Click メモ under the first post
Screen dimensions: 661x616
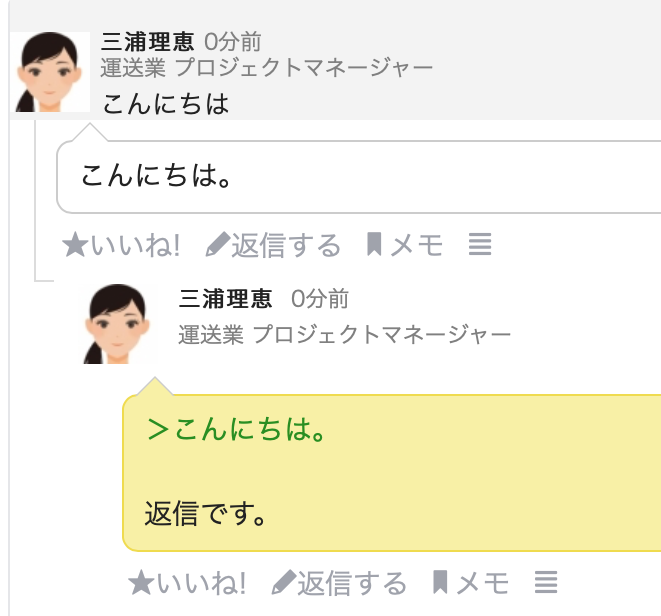click(x=416, y=245)
